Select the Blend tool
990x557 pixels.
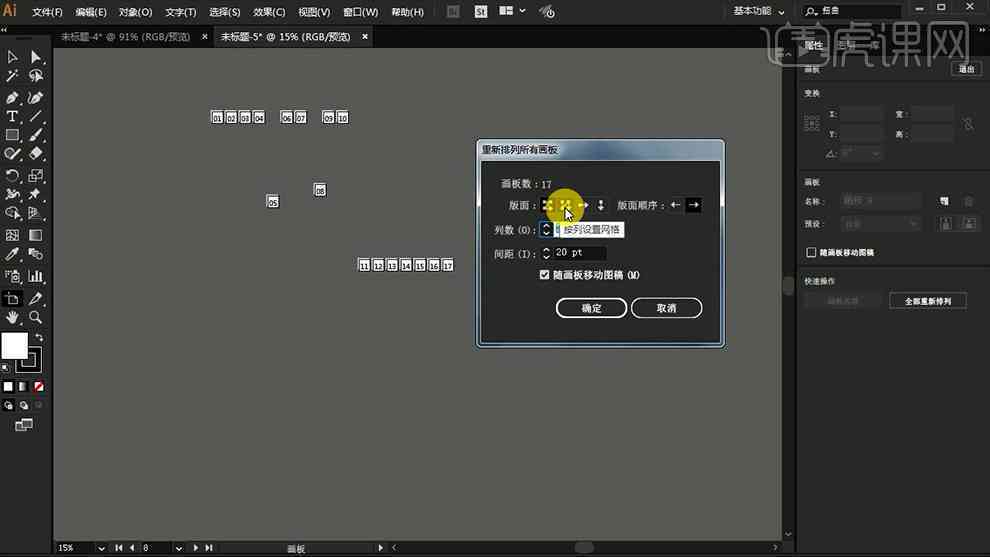[36, 254]
